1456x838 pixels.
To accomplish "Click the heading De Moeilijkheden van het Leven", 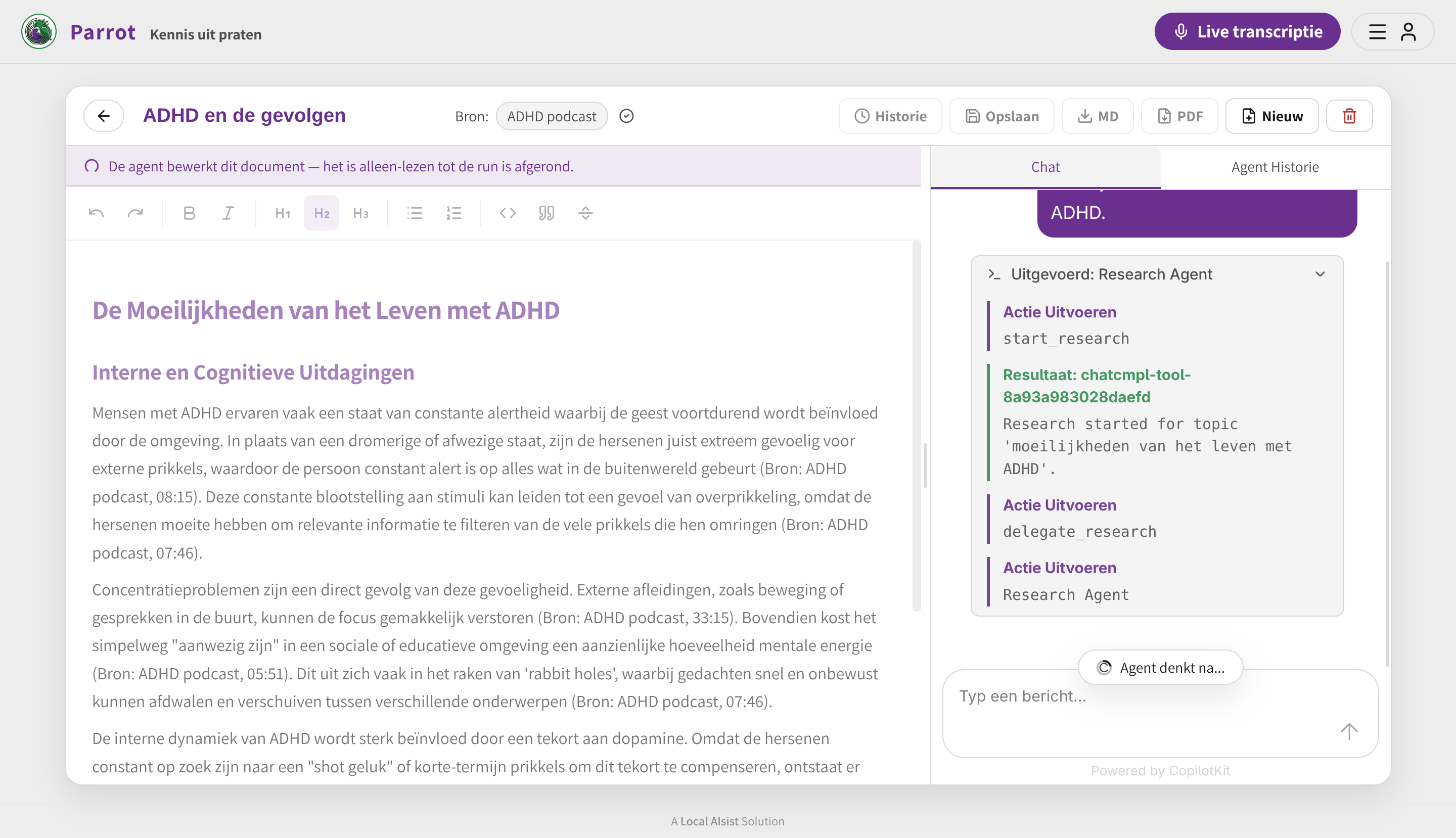I will (x=326, y=310).
